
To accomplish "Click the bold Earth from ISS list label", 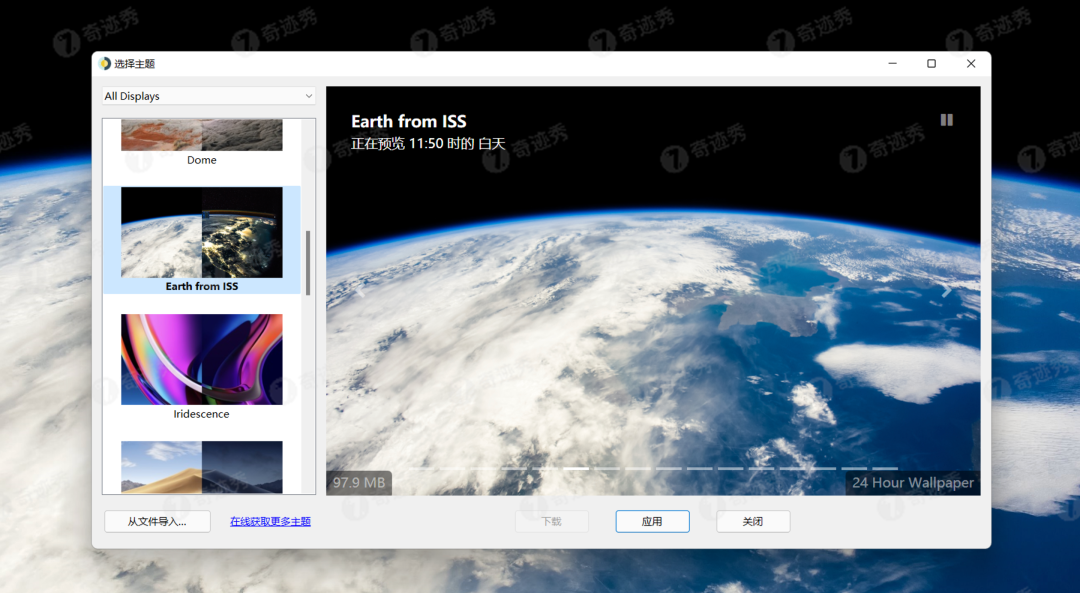I will click(x=202, y=286).
